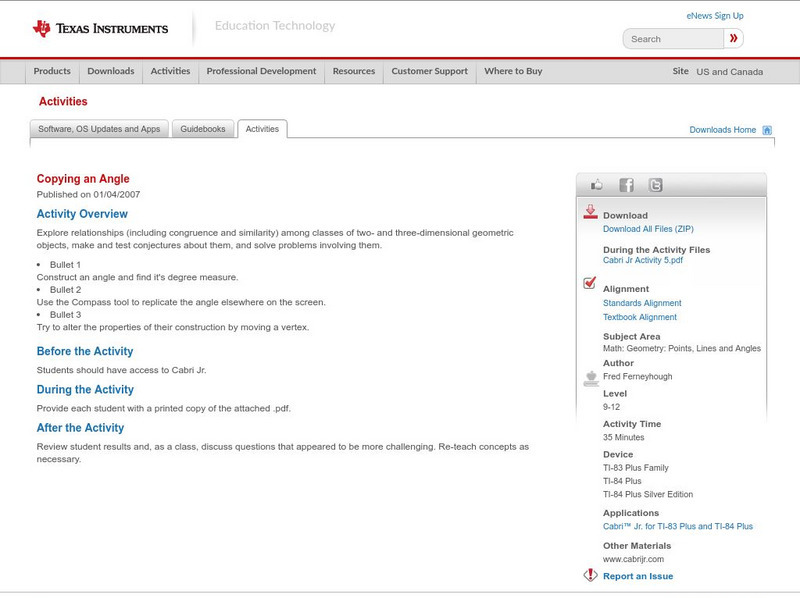This screenshot has height=598, width=800.
Task: Click the thumbs-up like icon
Action: 597,185
